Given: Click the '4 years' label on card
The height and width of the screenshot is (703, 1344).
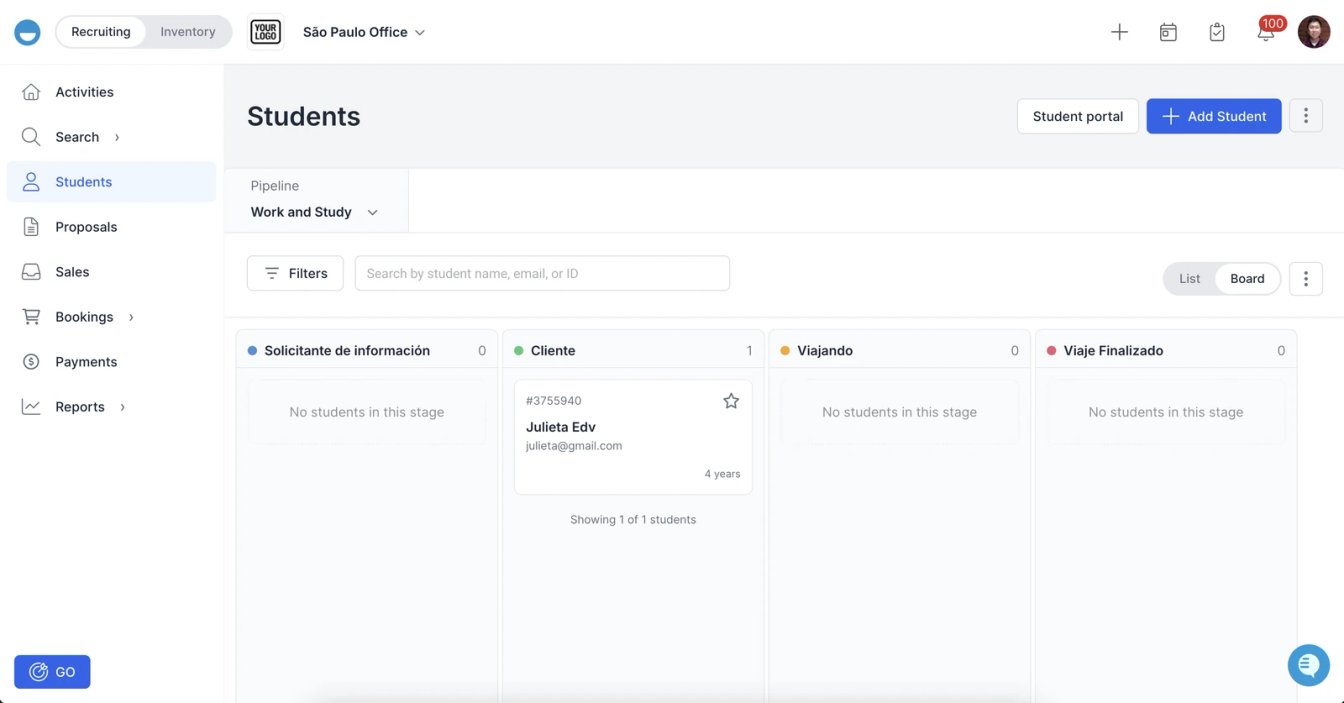Looking at the screenshot, I should 722,474.
